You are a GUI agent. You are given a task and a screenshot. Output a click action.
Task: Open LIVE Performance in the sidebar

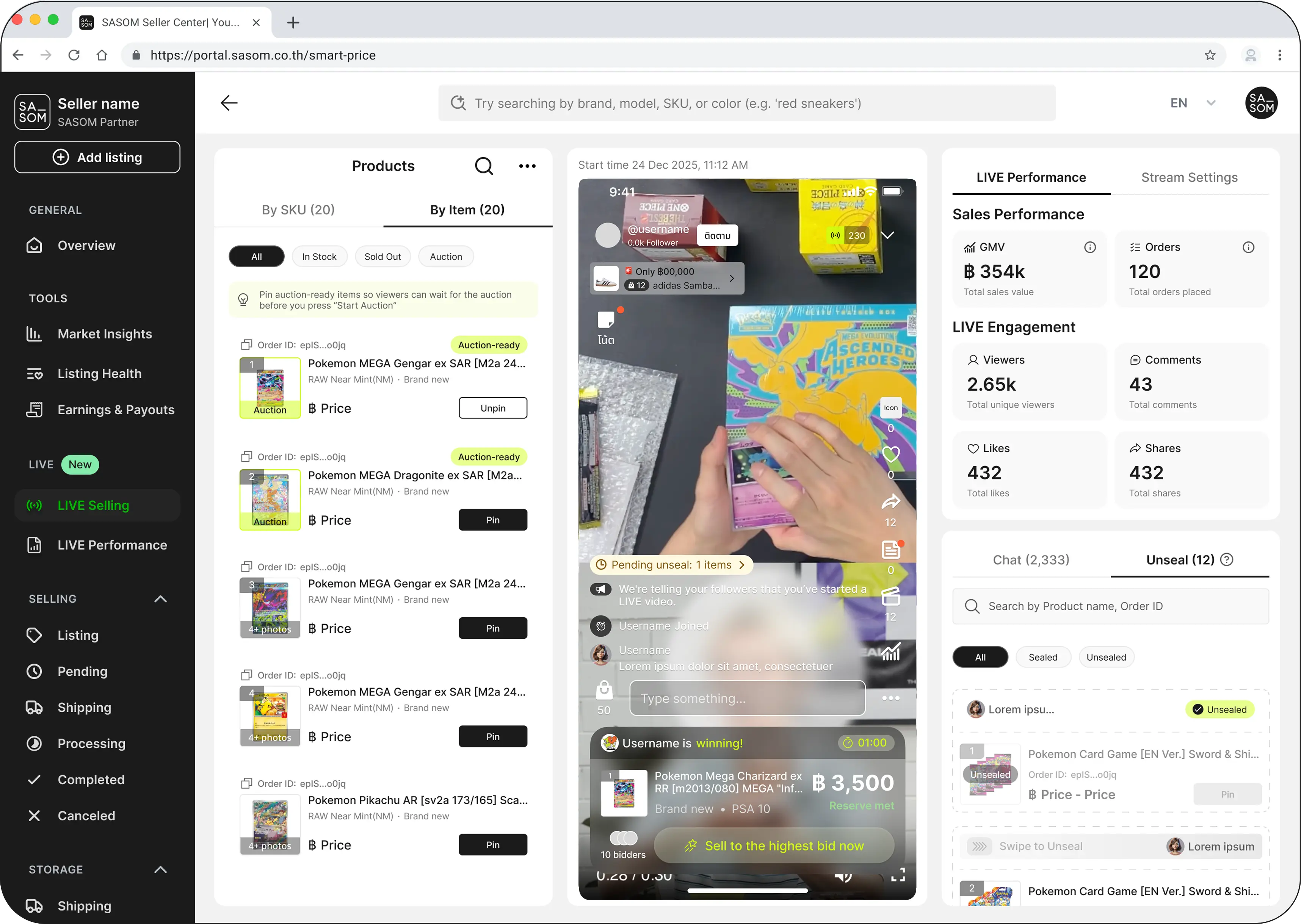click(x=97, y=545)
